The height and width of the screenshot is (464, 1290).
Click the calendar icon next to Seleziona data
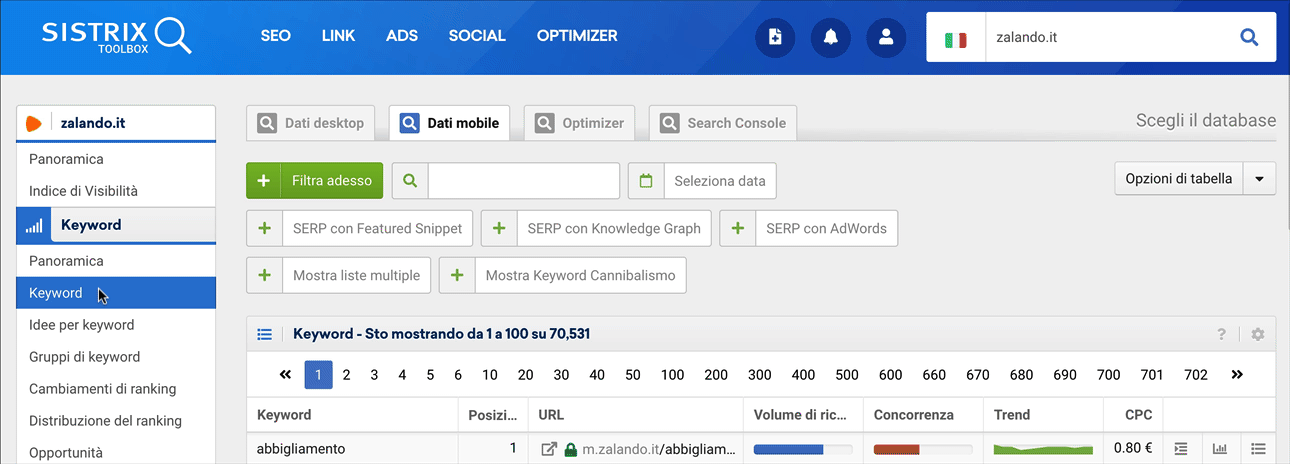click(646, 181)
